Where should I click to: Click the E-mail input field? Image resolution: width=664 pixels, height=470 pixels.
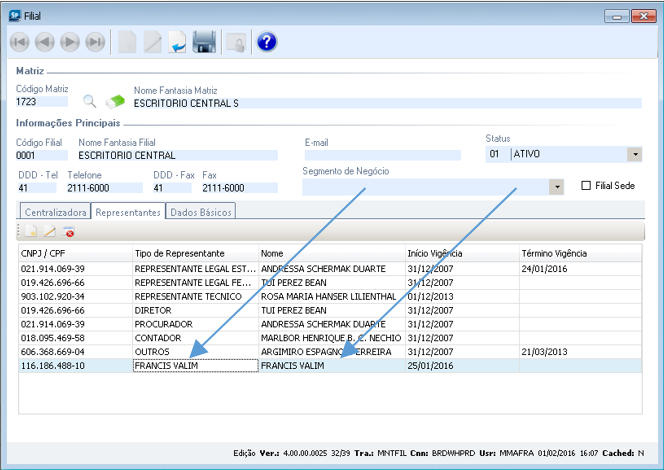(382, 155)
